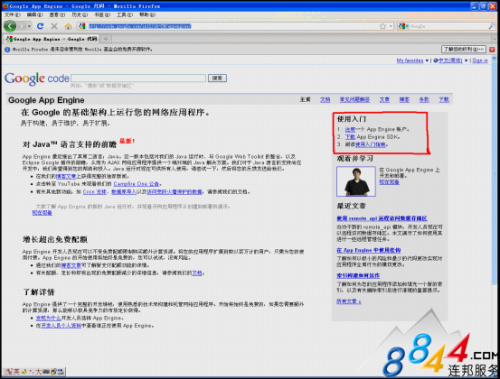Expand the address bar history dropdown
Screen dimensions: 500x379
391,26
